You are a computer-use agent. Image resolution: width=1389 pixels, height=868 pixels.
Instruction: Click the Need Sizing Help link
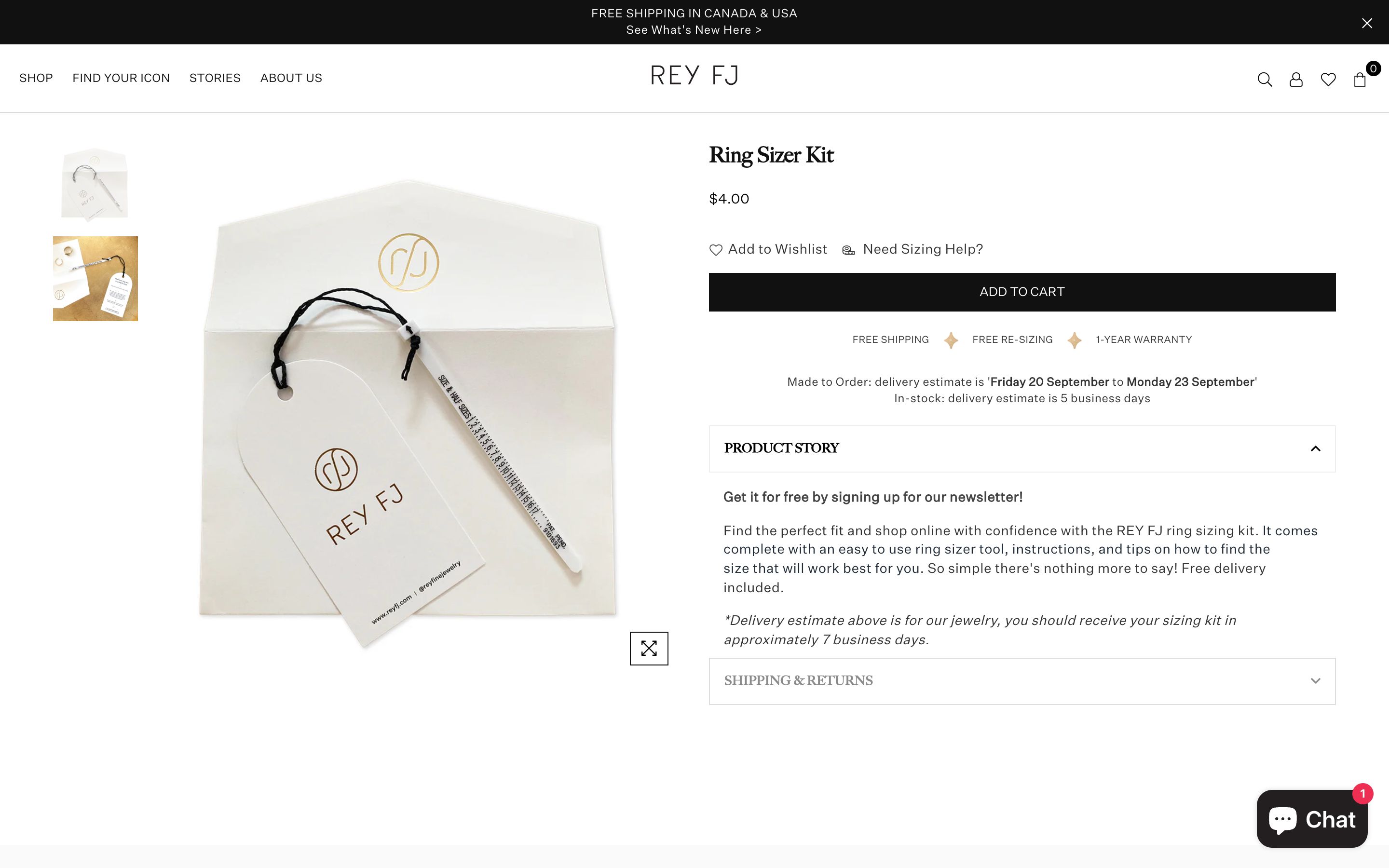[922, 249]
